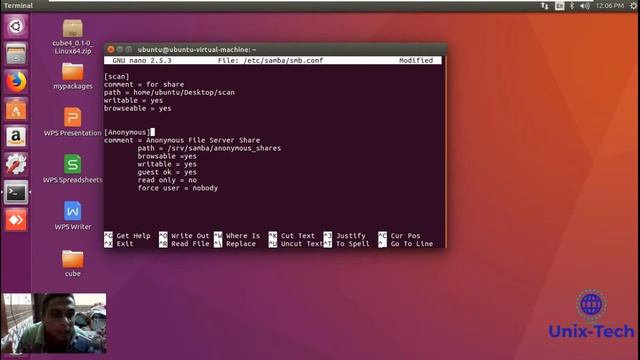Select the mypackages desktop folder
The image size is (640, 360).
[x=73, y=76]
